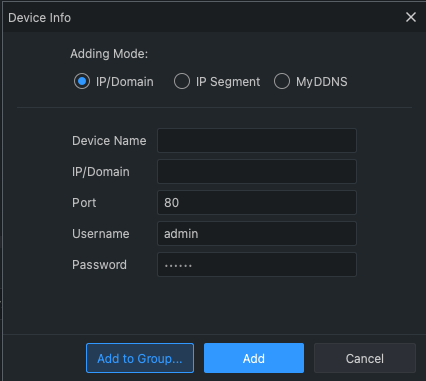Click the 'Adding Mode:' label

[x=109, y=54]
